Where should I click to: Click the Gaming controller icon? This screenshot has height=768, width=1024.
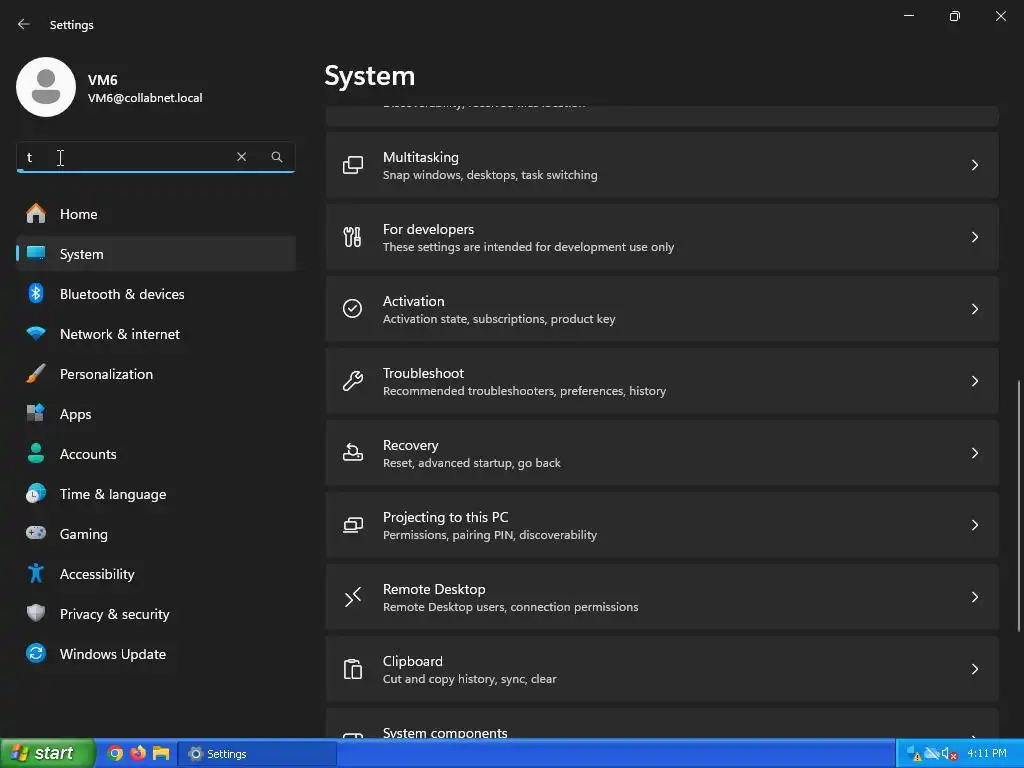(x=36, y=533)
